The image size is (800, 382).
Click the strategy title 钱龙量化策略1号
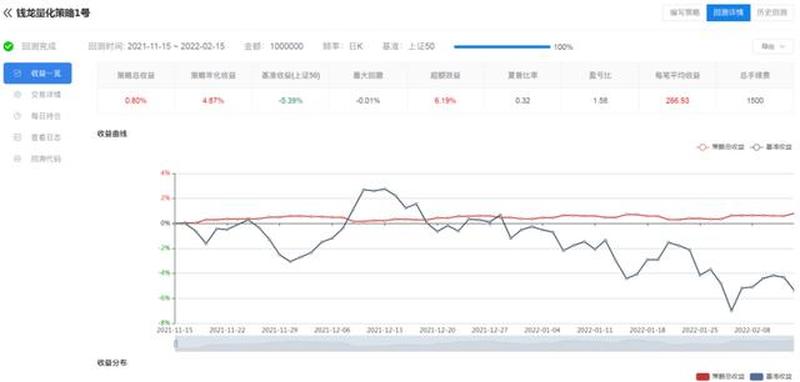53,13
